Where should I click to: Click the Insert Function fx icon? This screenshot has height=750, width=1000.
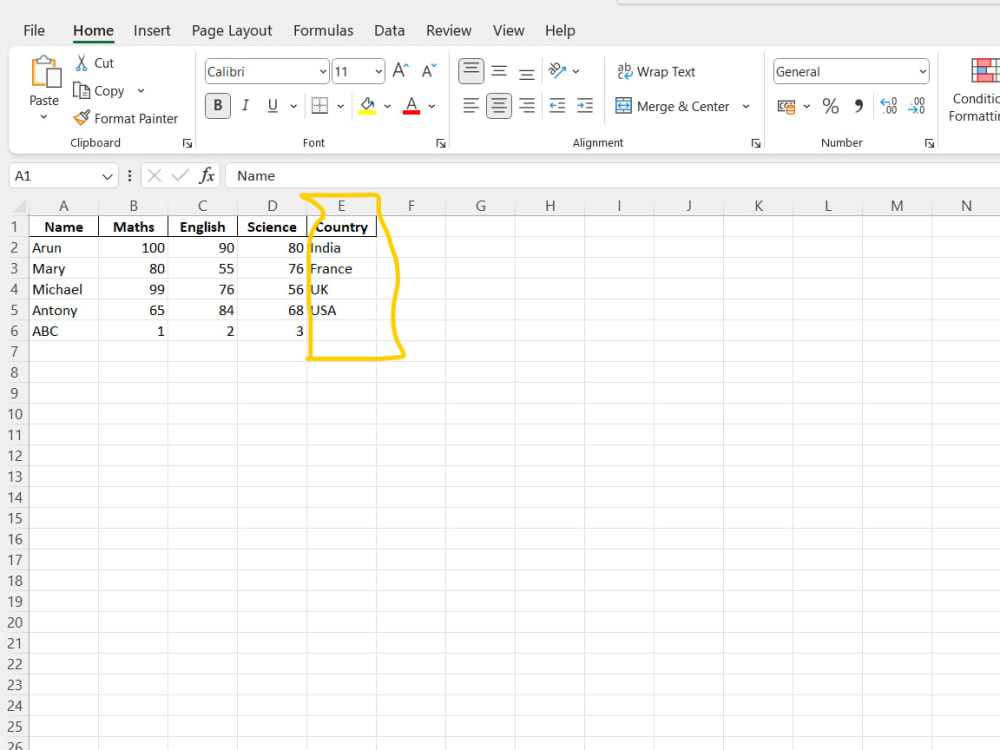[x=207, y=175]
